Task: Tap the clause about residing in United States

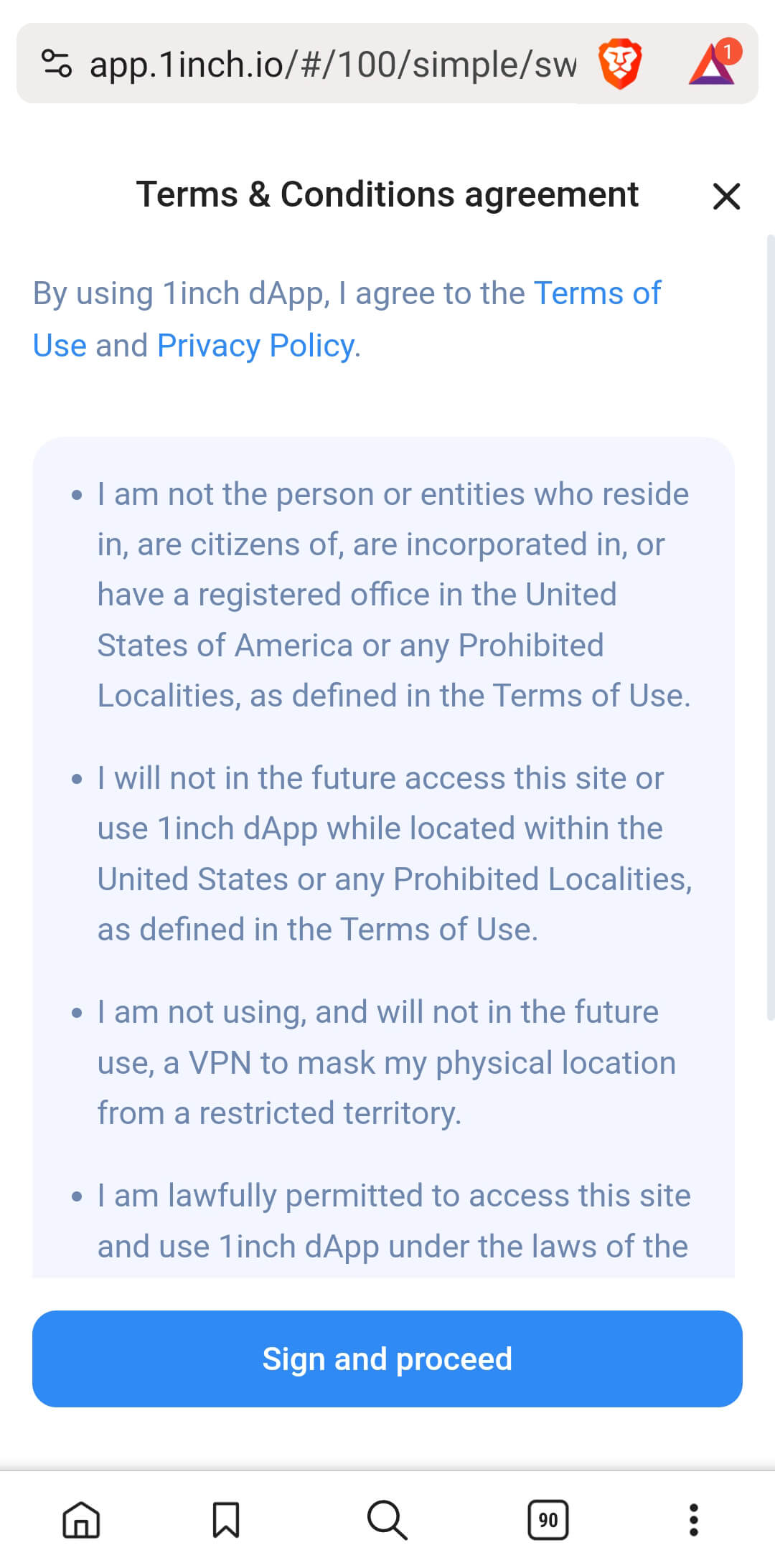Action: pos(393,595)
